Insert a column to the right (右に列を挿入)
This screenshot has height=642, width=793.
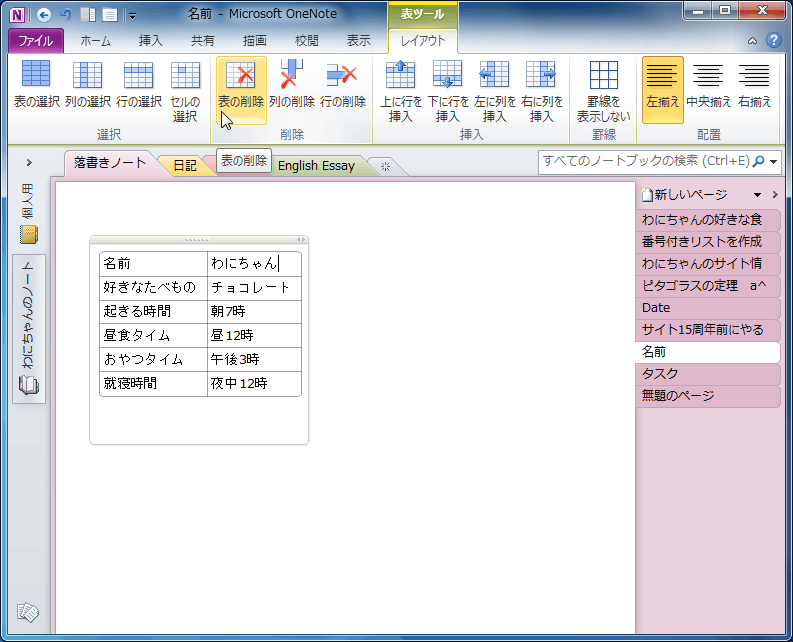(542, 91)
